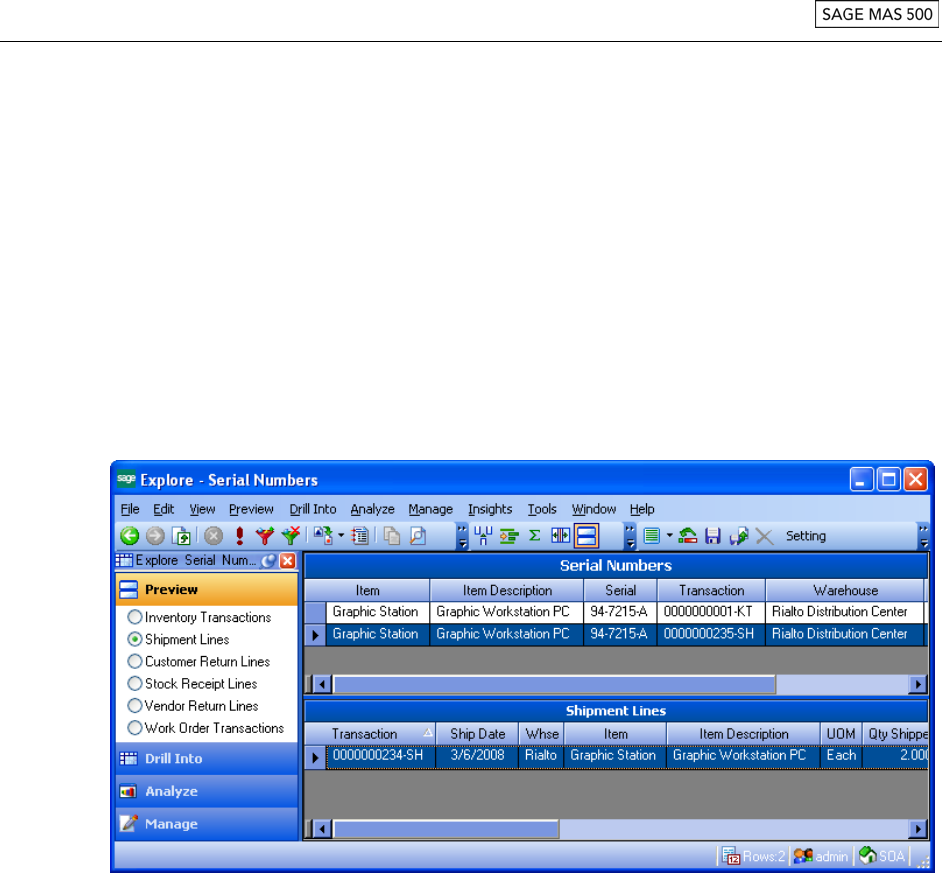942x873 pixels.
Task: Click the fit column widths icon
Action: click(561, 535)
